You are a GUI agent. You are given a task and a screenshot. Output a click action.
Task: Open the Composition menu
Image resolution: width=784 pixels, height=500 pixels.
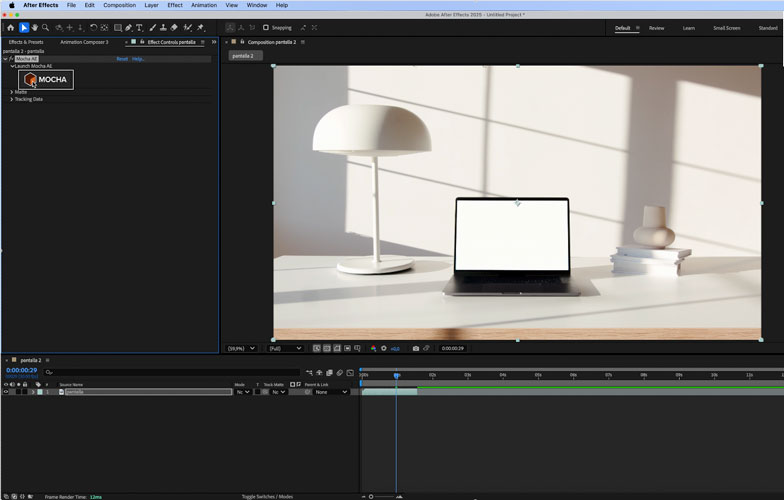click(x=119, y=5)
